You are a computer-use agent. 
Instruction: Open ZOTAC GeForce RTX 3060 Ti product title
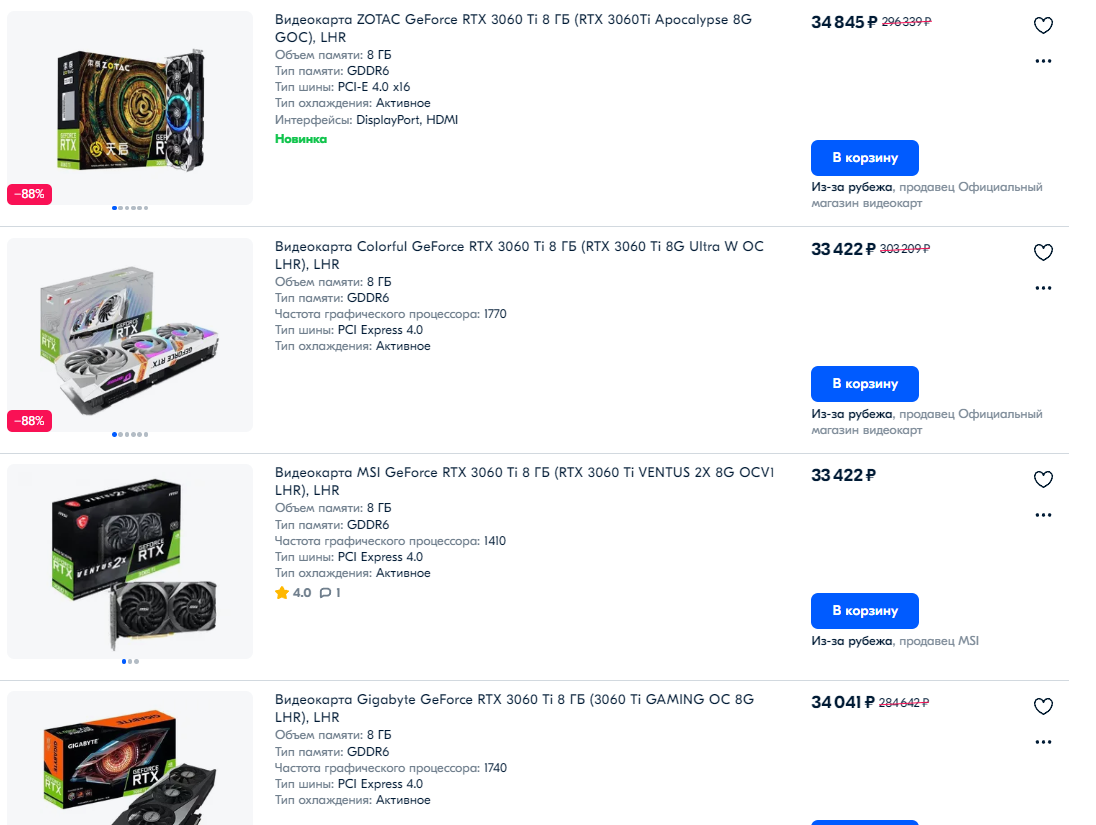pos(513,28)
